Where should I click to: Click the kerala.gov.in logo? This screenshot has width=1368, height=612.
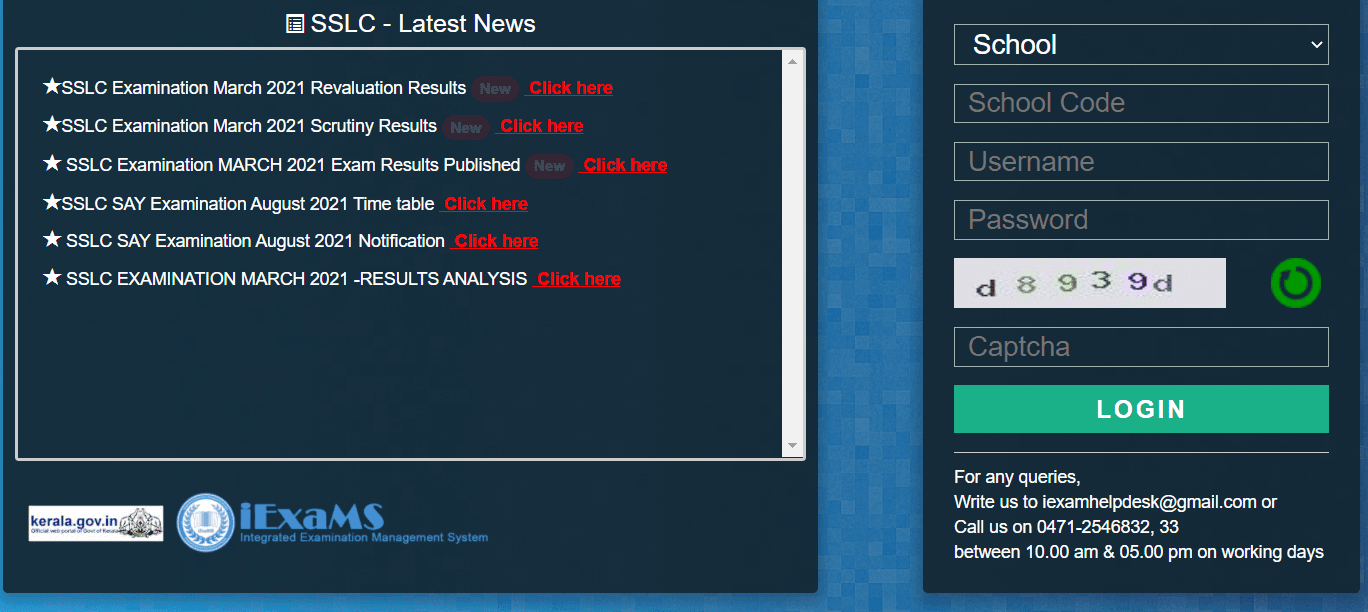96,523
